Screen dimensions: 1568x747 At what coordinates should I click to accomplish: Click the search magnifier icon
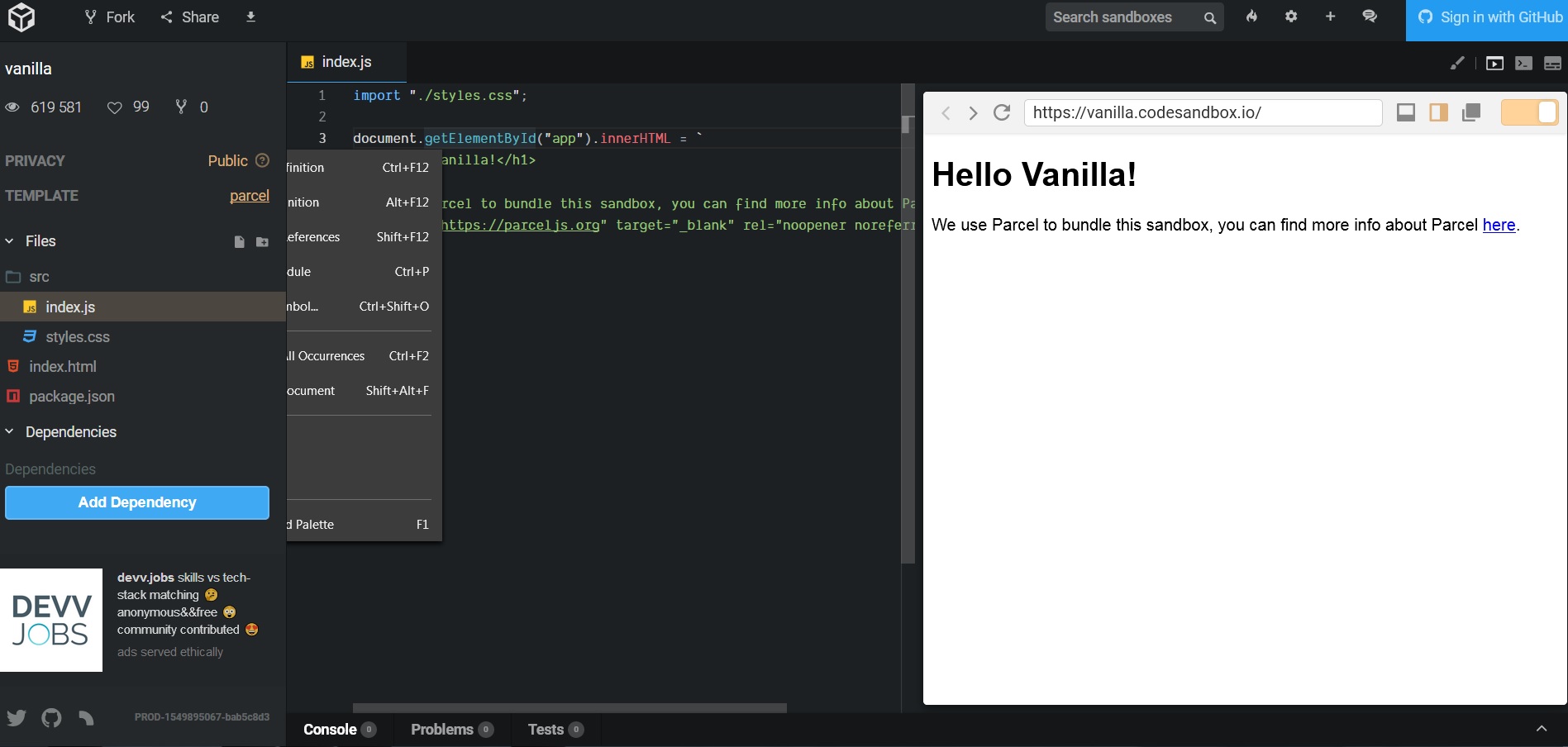tap(1210, 17)
